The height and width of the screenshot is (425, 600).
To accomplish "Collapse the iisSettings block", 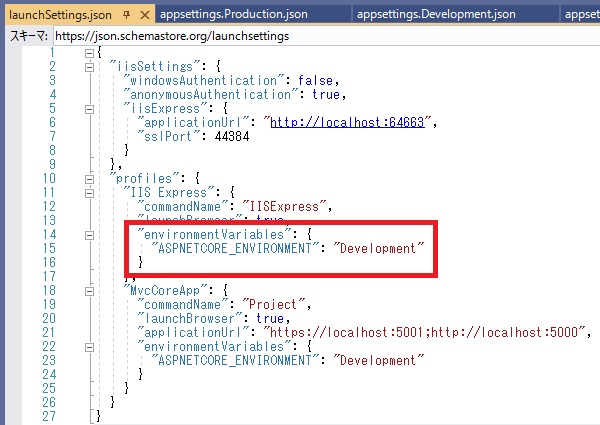I will click(89, 67).
